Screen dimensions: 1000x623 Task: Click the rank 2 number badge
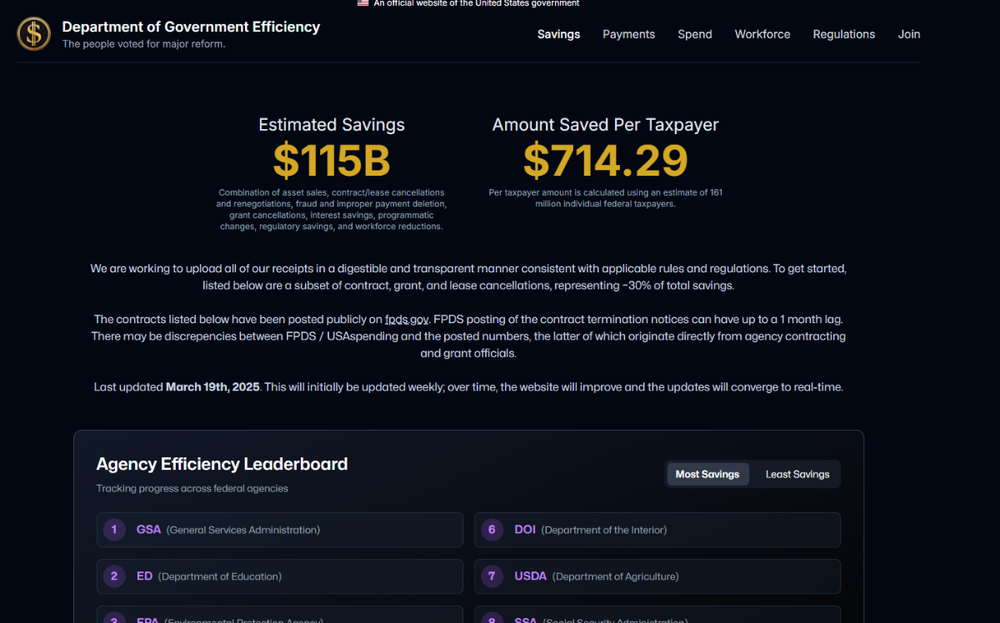coord(114,576)
